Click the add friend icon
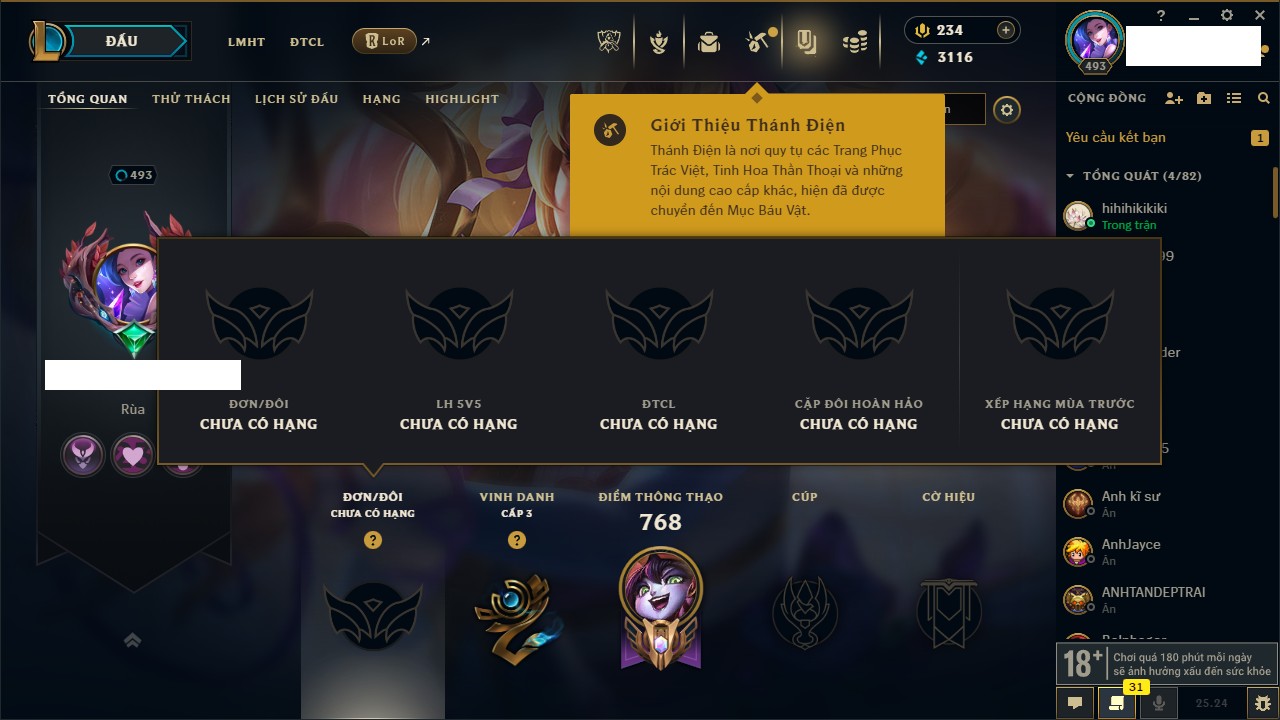 point(1174,98)
